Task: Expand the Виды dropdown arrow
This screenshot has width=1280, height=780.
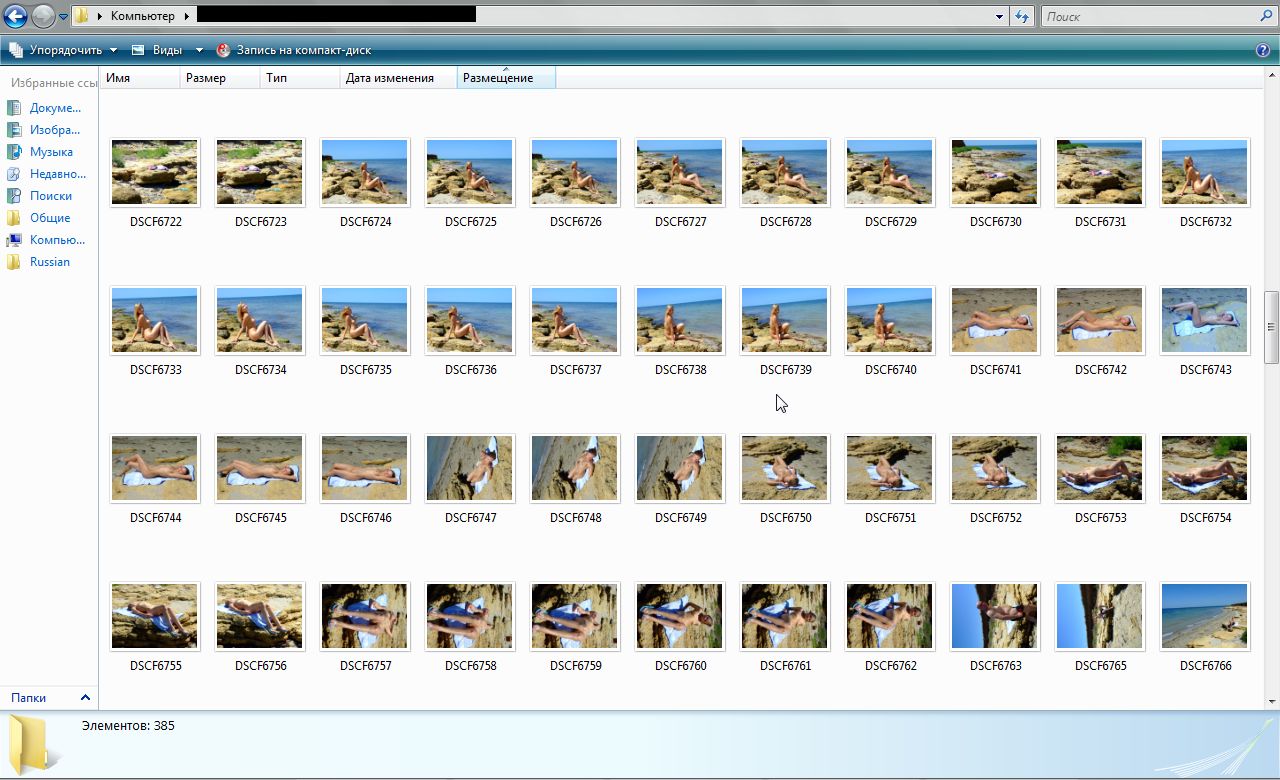Action: pos(199,50)
